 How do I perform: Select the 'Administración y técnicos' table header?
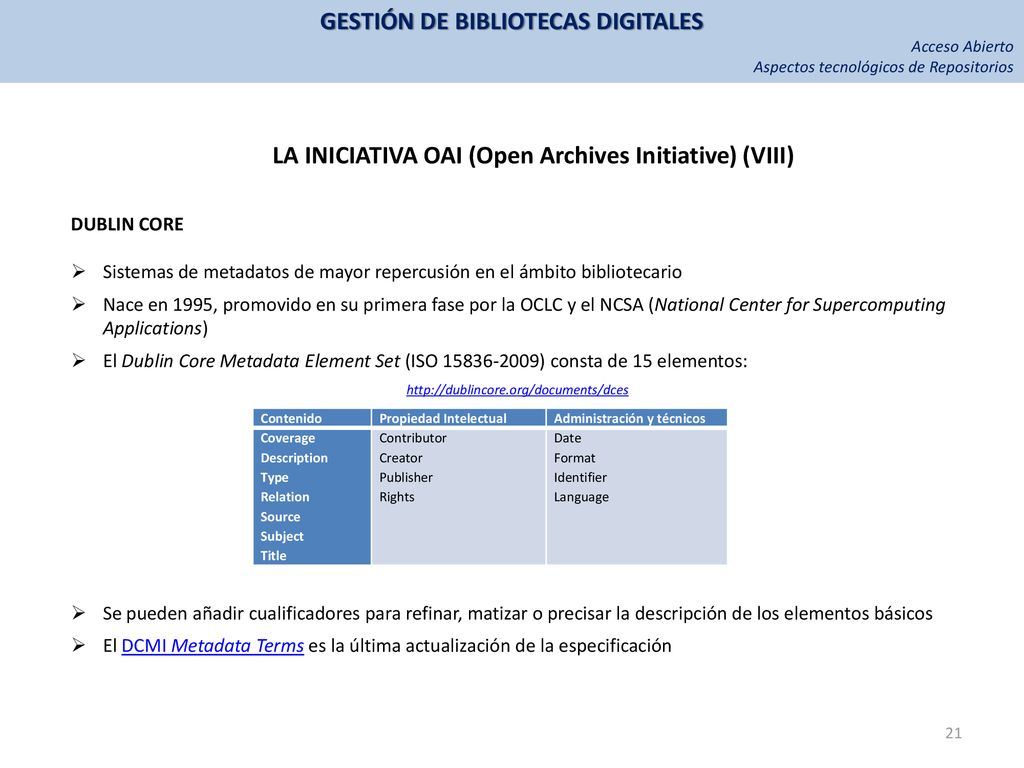tap(630, 419)
